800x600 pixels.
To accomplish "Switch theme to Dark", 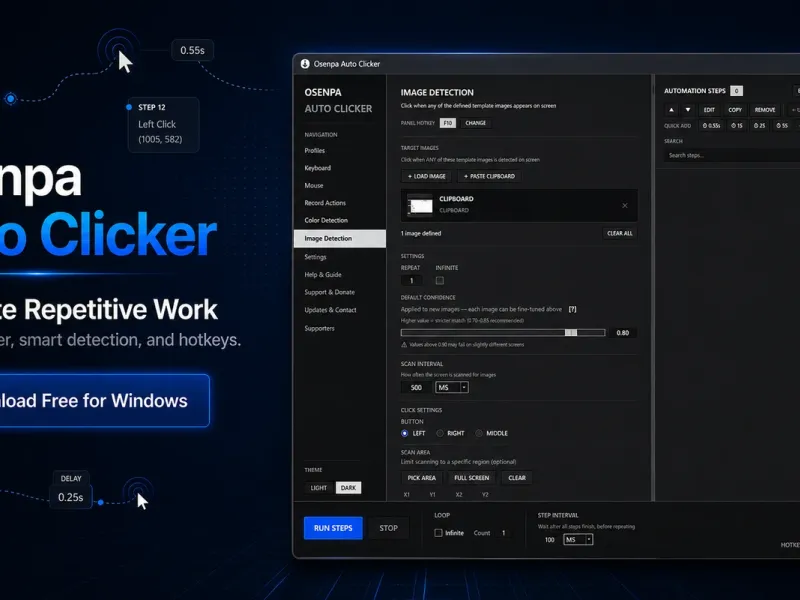I will point(348,488).
